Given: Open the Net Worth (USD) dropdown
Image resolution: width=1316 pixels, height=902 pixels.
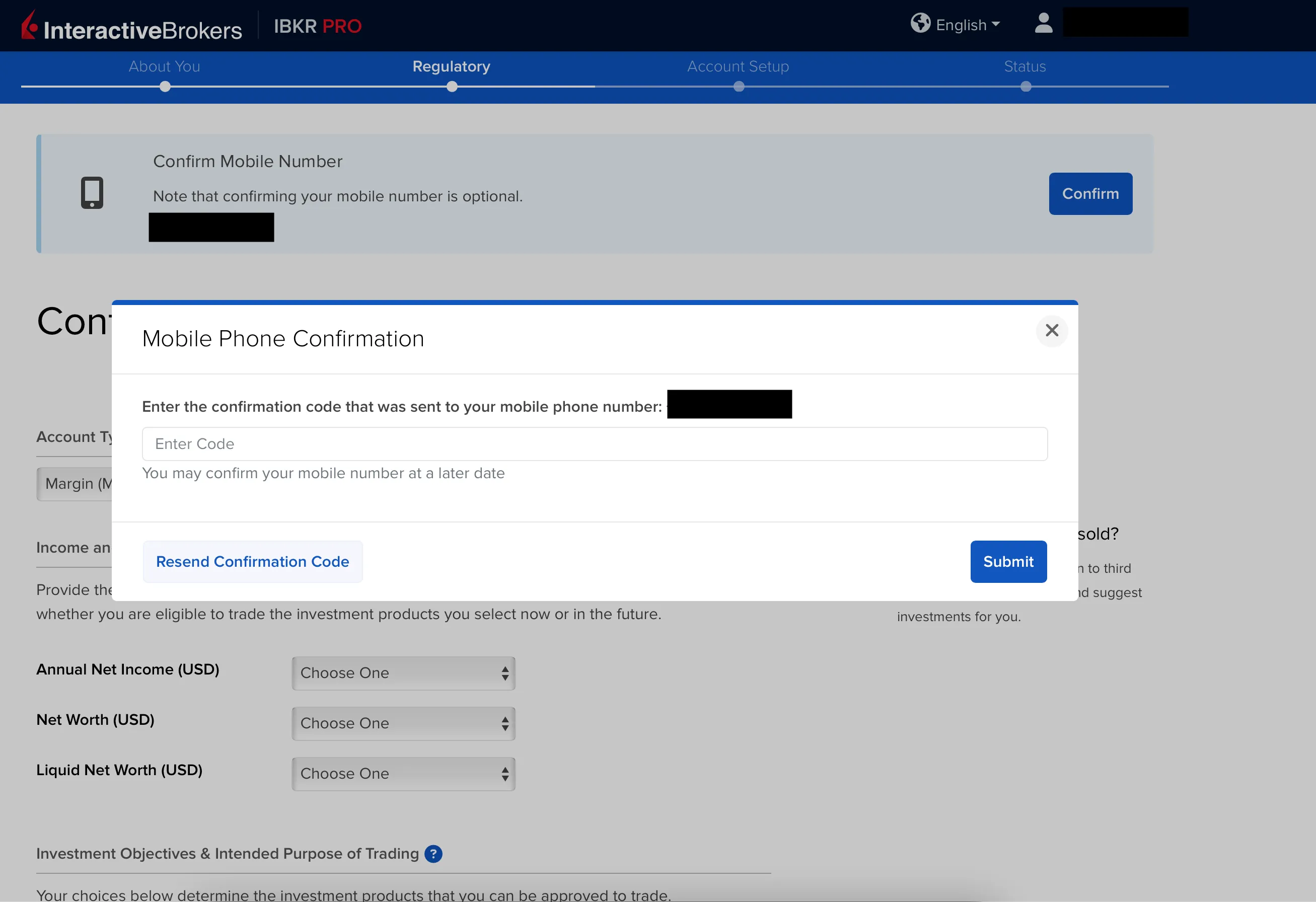Looking at the screenshot, I should pyautogui.click(x=403, y=724).
